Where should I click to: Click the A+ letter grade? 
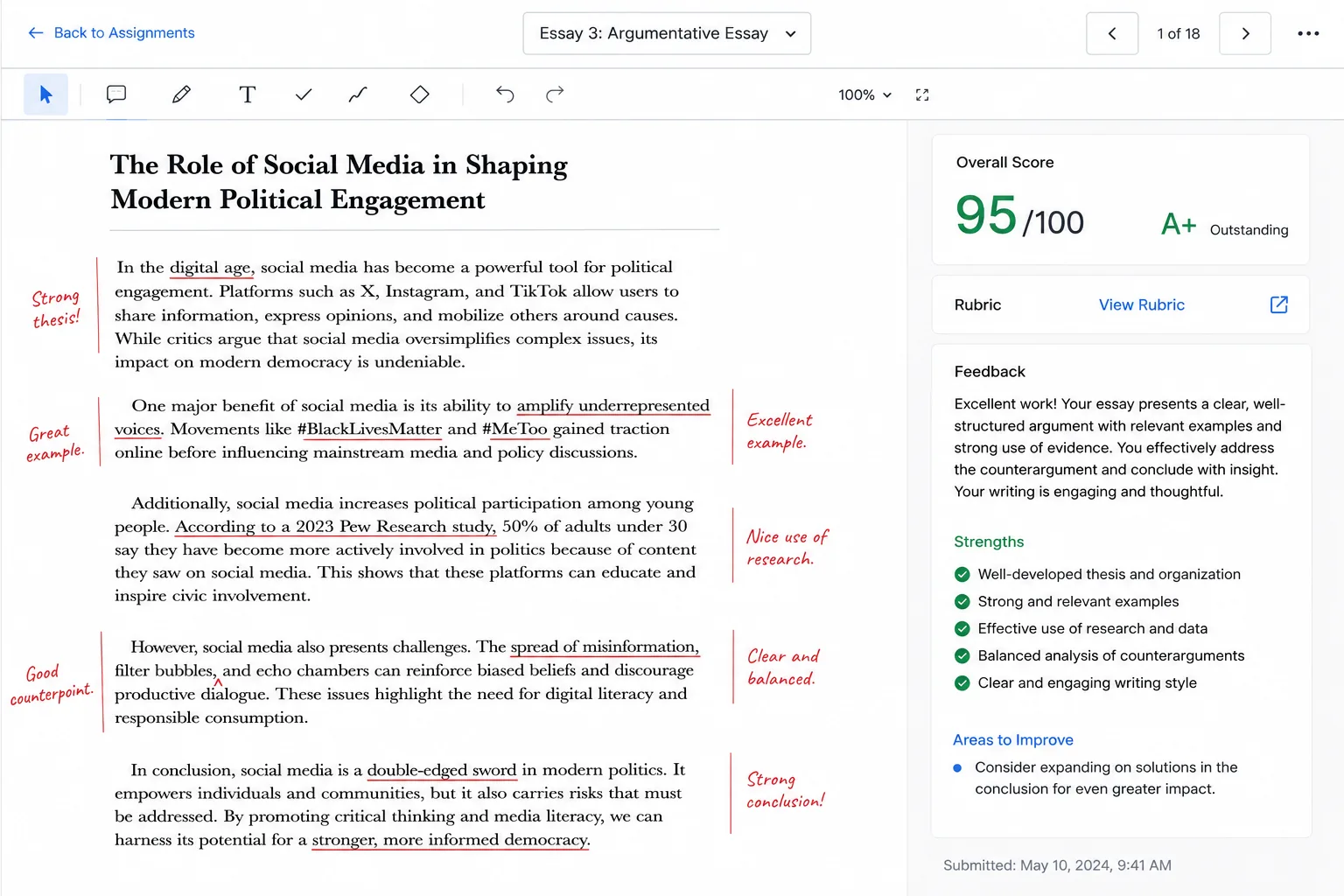point(1178,225)
